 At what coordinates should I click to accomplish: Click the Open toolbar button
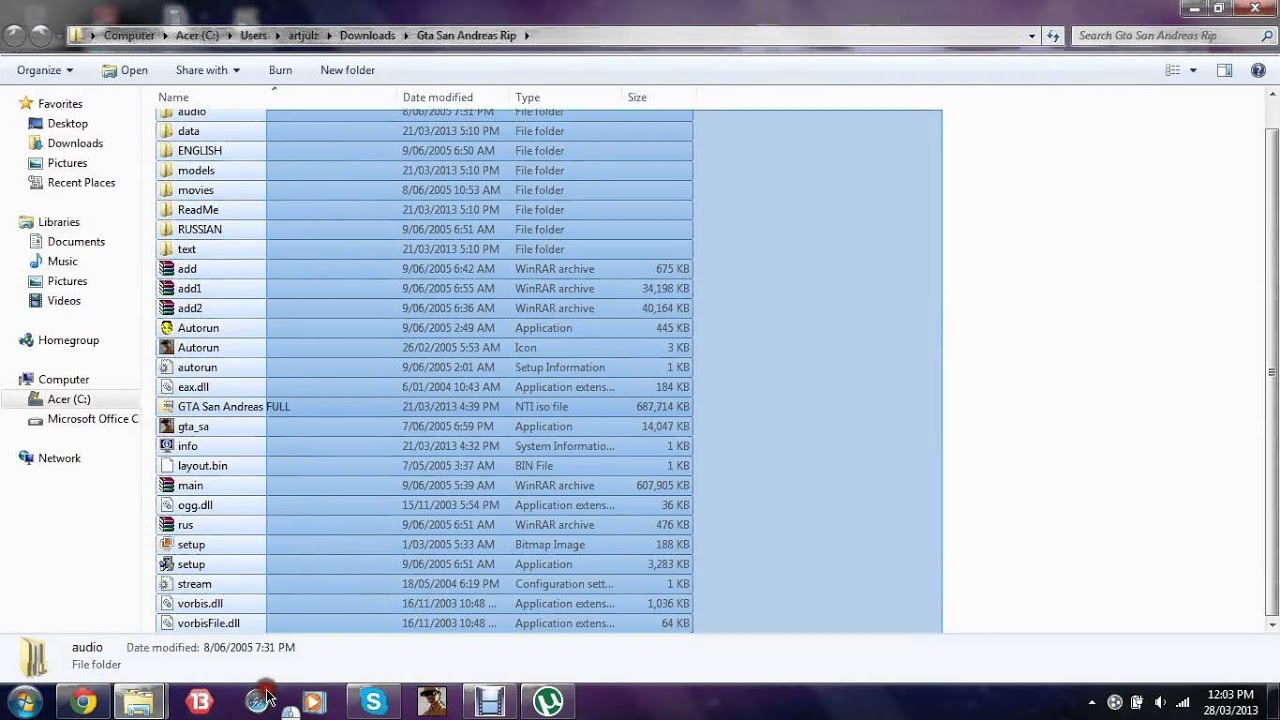pyautogui.click(x=125, y=70)
